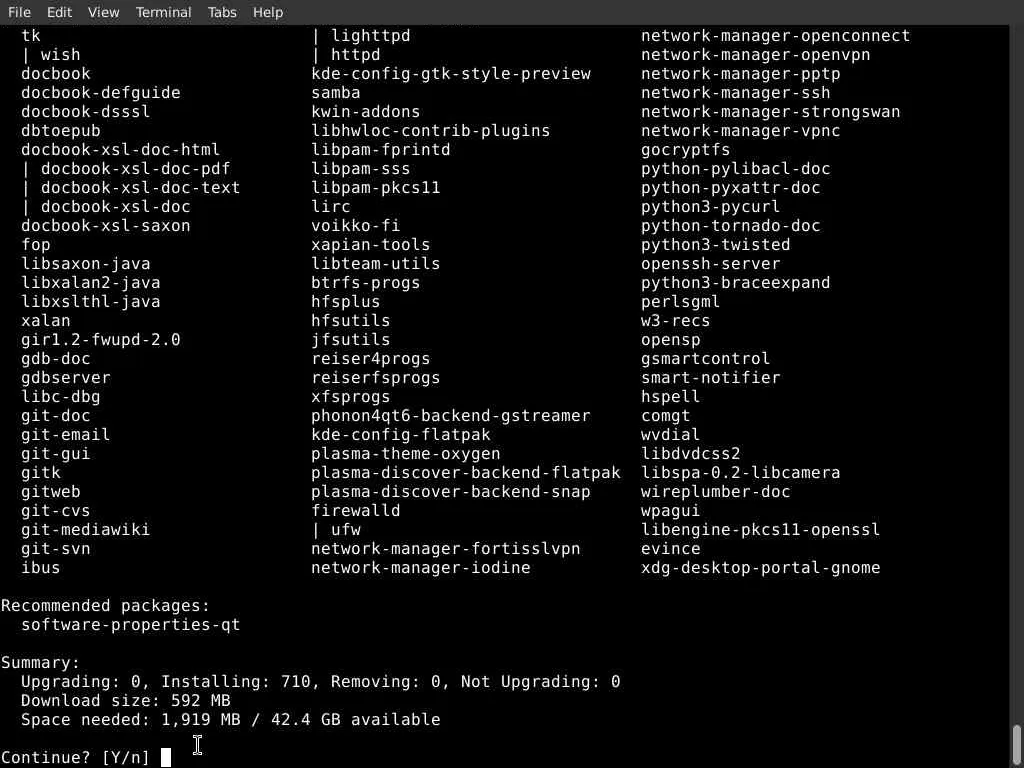1024x768 pixels.
Task: Click the package name 'docbook-dsssl'
Action: pyautogui.click(x=86, y=112)
